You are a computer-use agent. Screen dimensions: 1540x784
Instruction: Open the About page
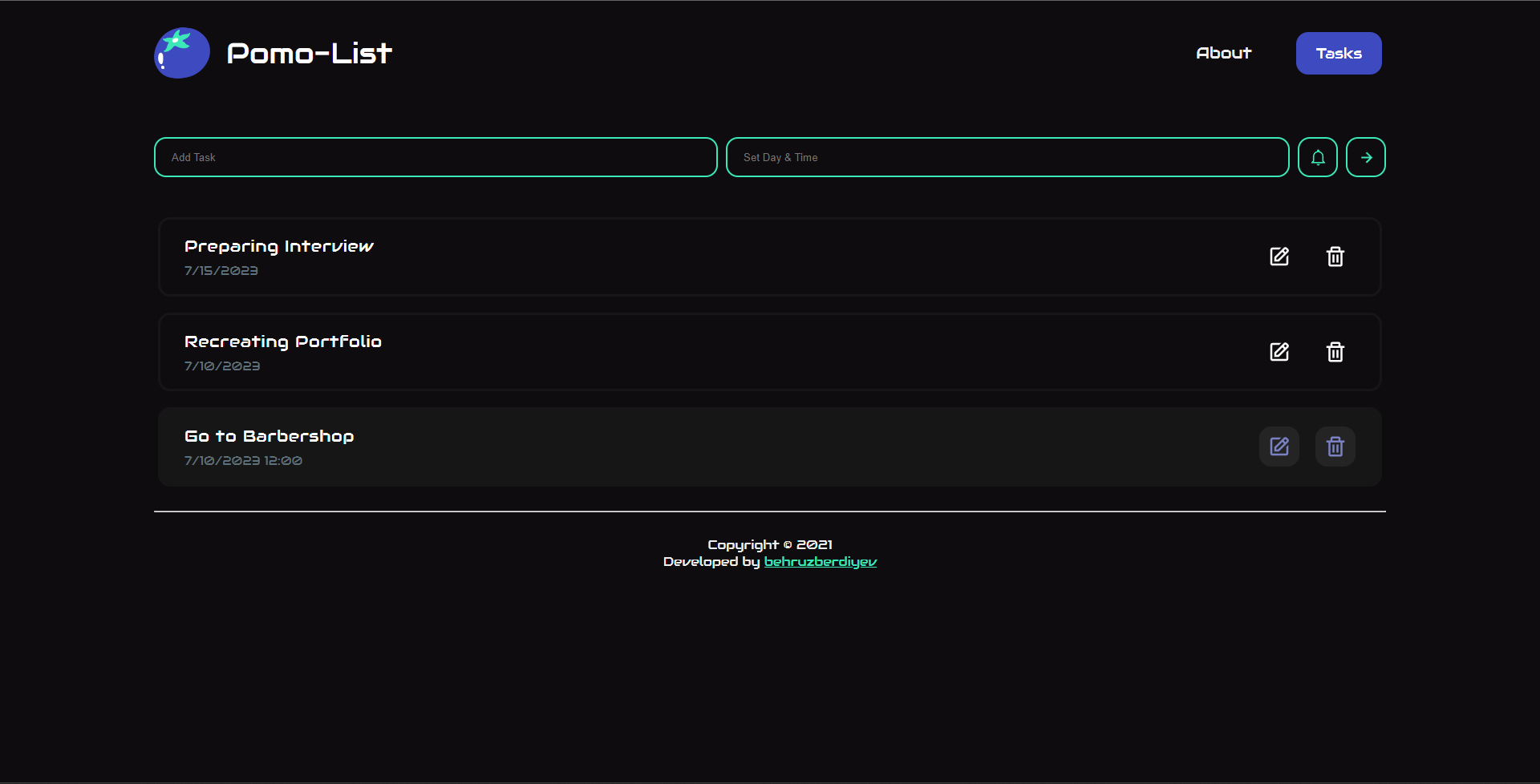pyautogui.click(x=1223, y=53)
